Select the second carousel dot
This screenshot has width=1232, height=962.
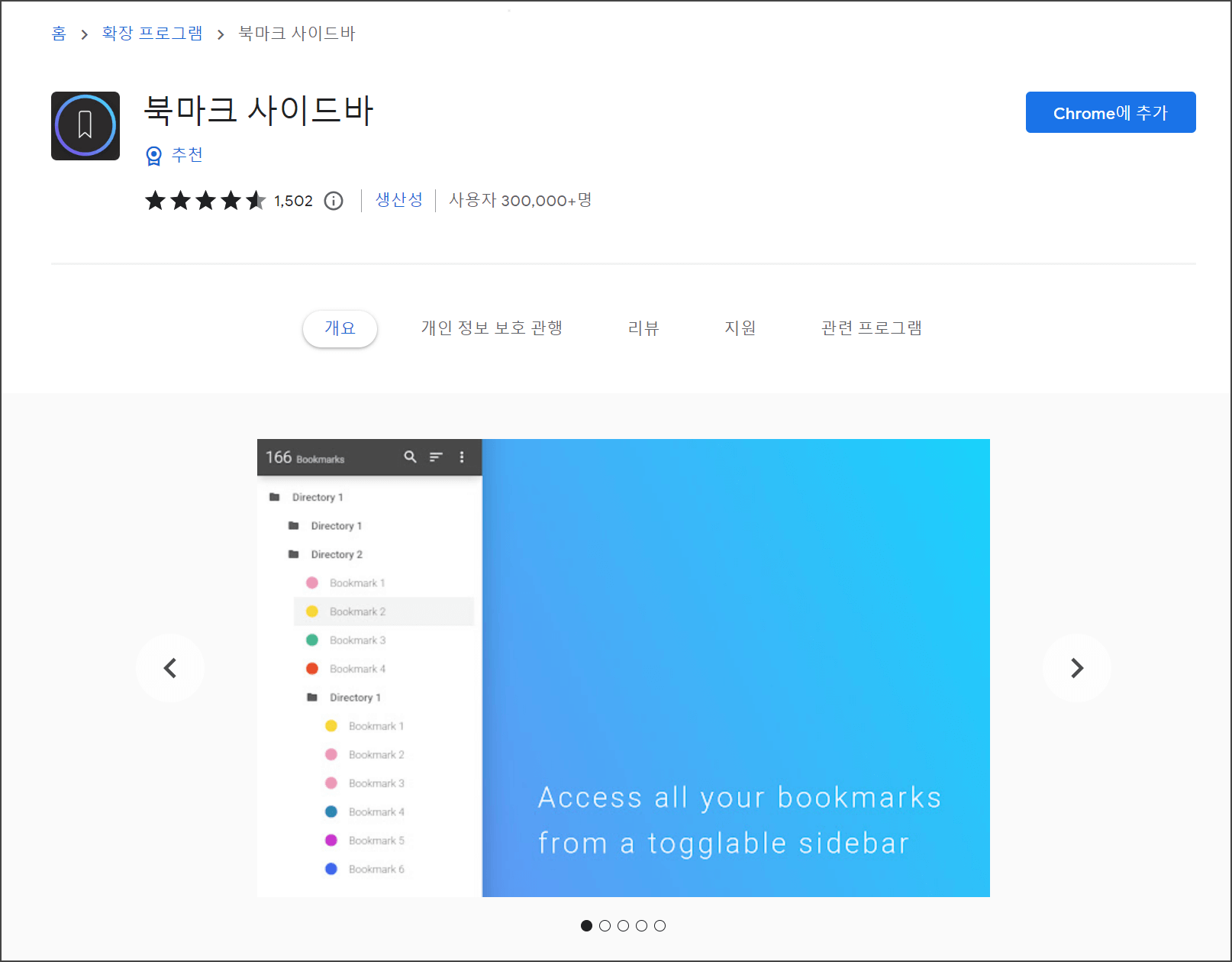(x=605, y=925)
